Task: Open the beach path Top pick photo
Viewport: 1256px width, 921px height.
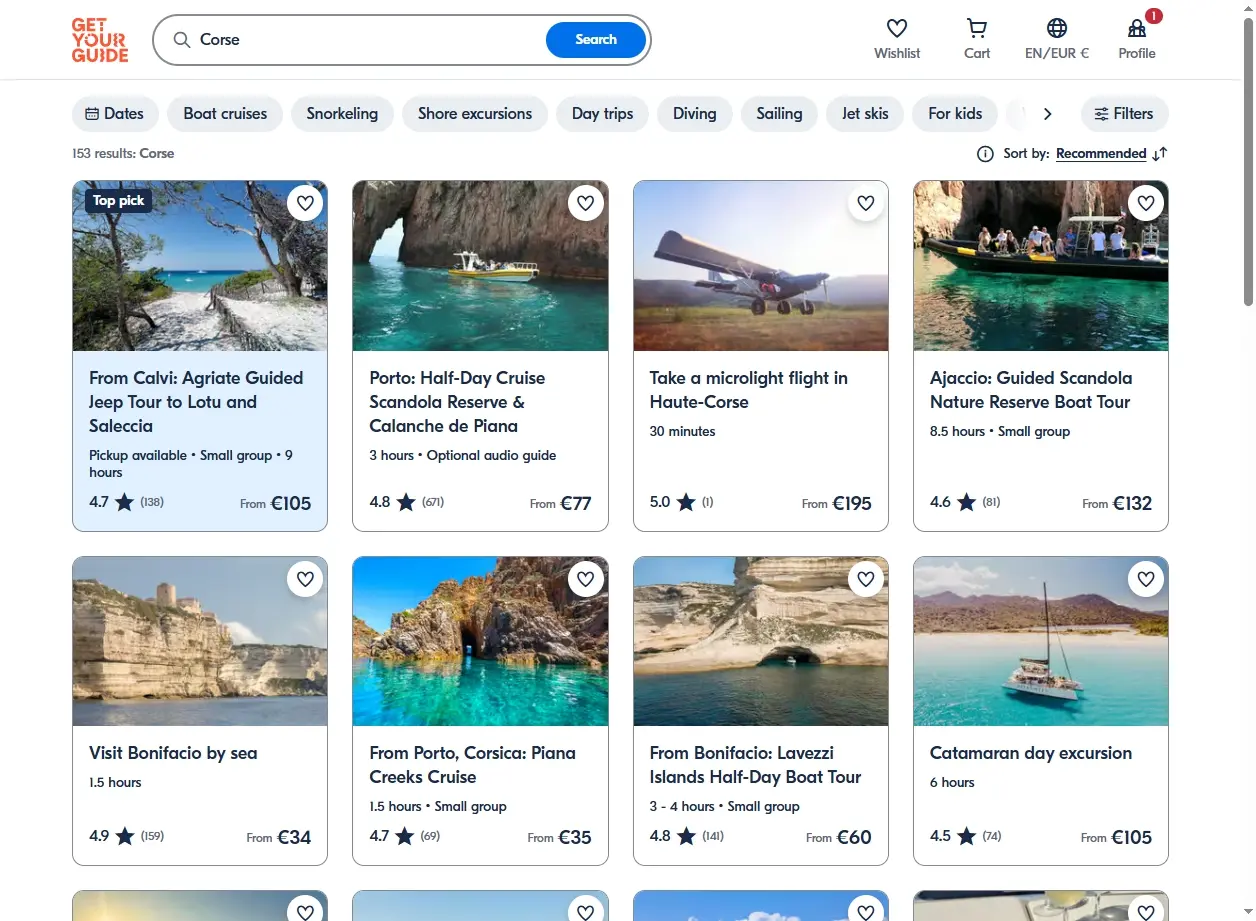Action: click(200, 266)
